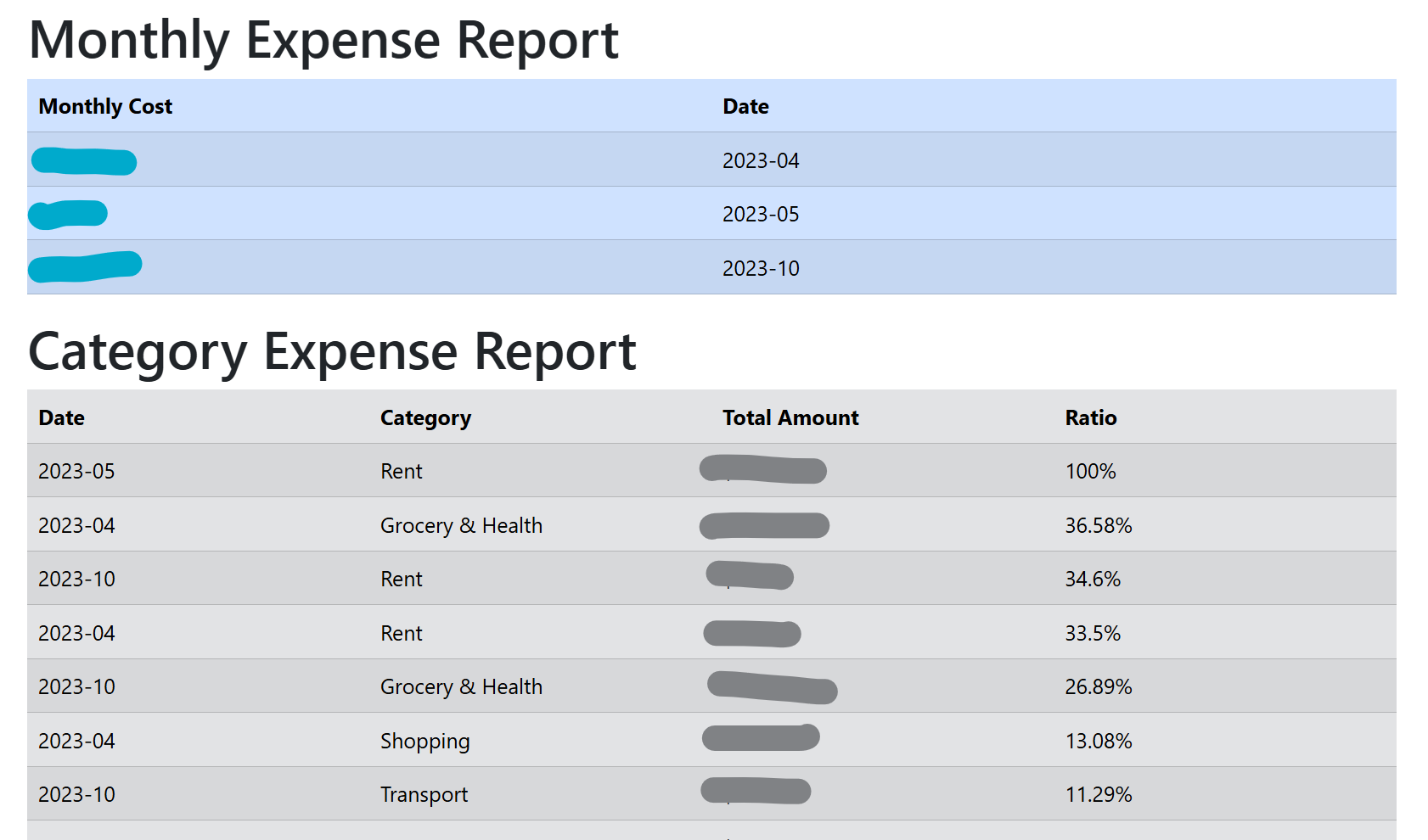The width and height of the screenshot is (1428, 840).
Task: Click the 26.89% ratio value
Action: tap(1099, 686)
